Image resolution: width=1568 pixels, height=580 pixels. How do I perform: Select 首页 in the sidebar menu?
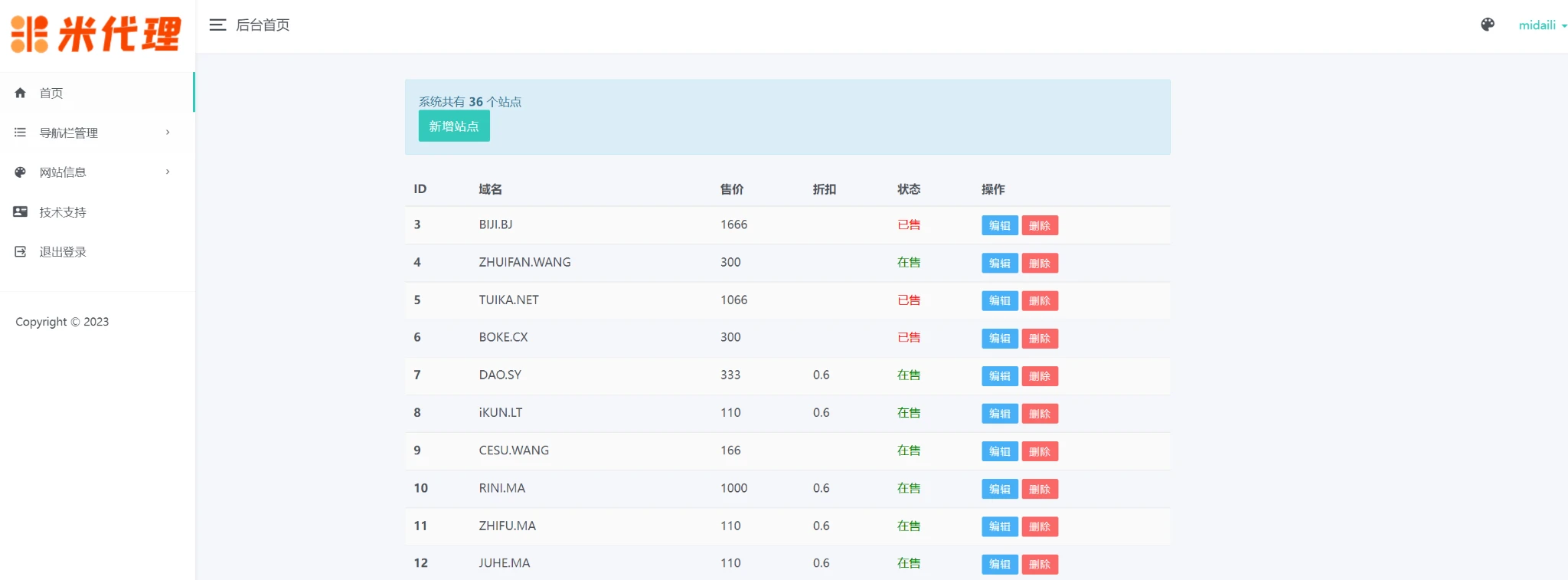pos(51,93)
